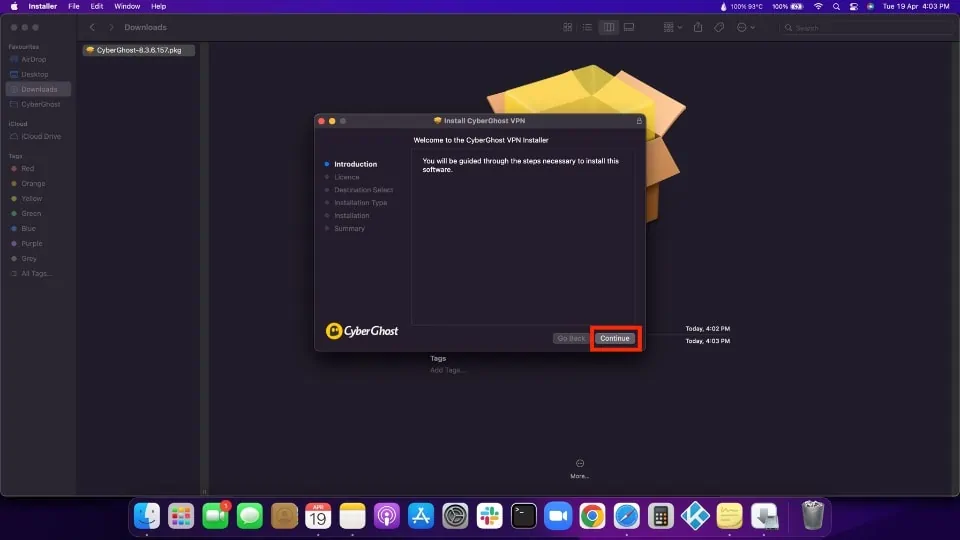Image resolution: width=960 pixels, height=540 pixels.
Task: Select the Red tag in sidebar
Action: click(28, 168)
